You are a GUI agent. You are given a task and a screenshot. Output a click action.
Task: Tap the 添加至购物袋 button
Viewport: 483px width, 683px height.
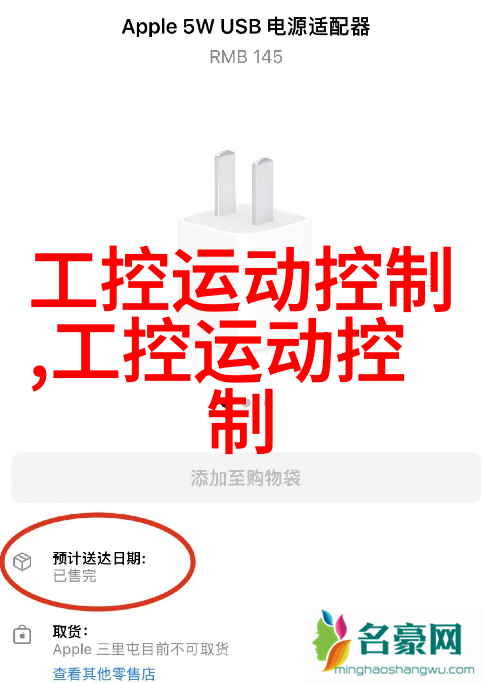coord(246,478)
